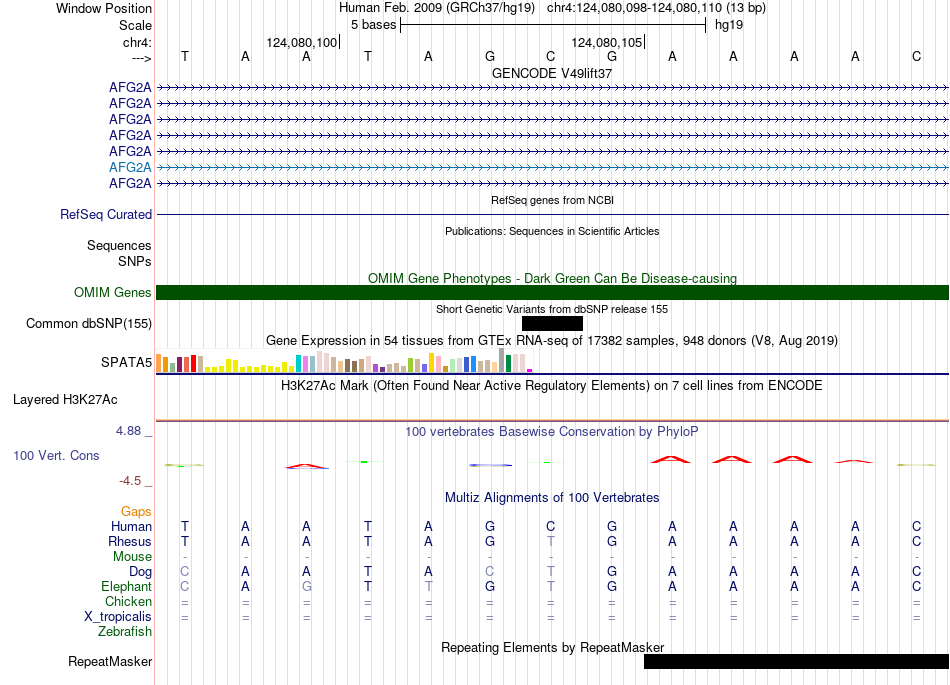Open the black dbSNP variant block
Viewport: 950px width, 685px height.
(x=552, y=323)
